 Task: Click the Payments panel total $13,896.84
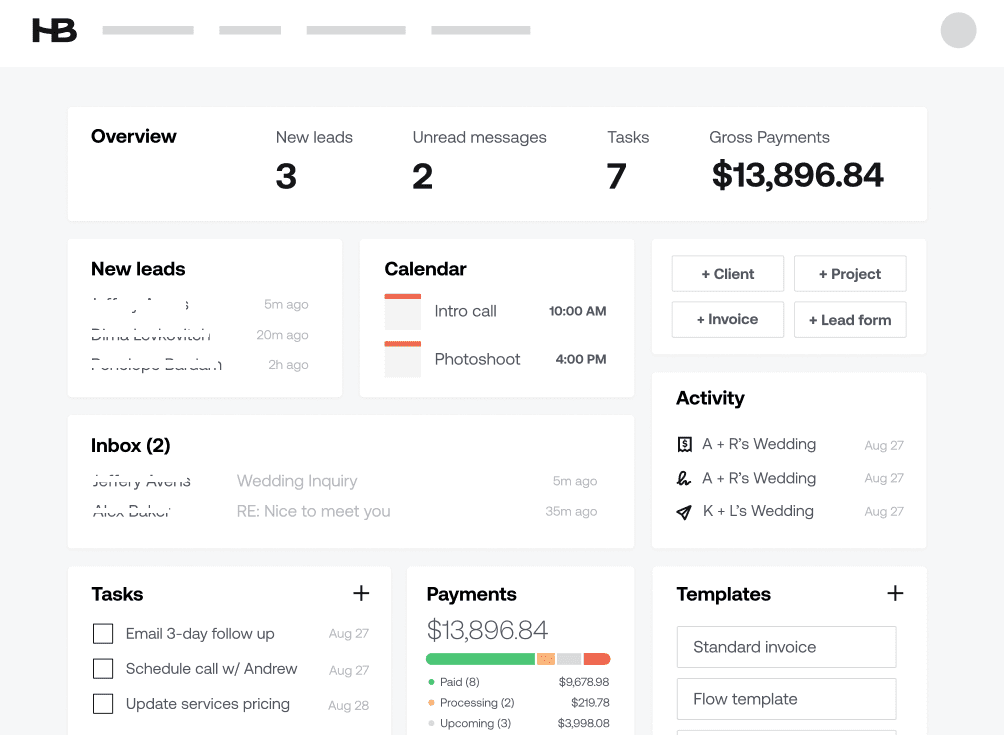487,631
